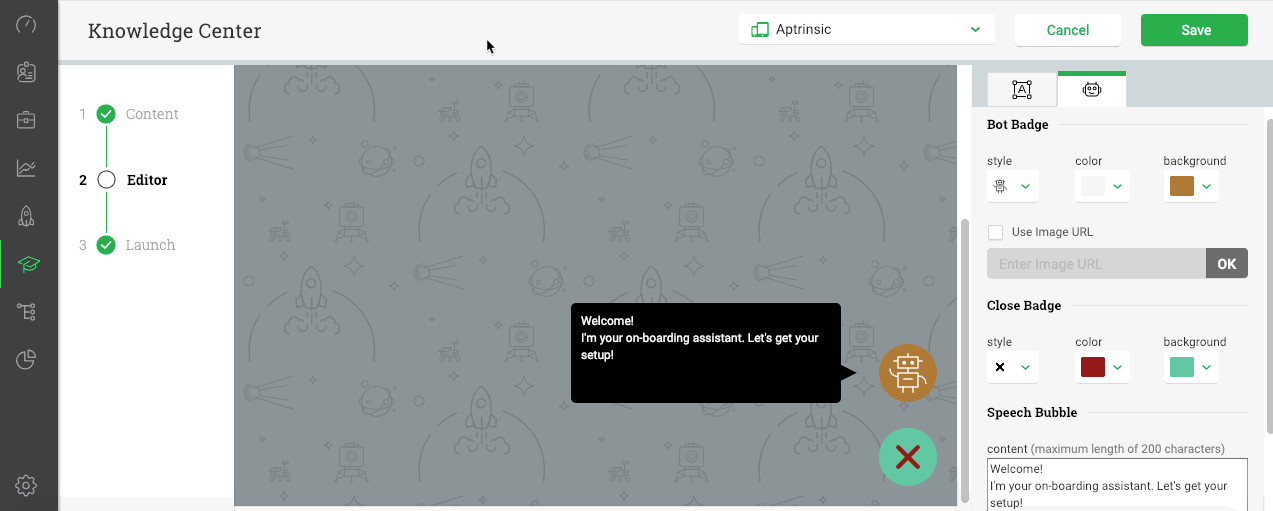Switch to the bot settings tab
Screen dimensions: 1273x511
pyautogui.click(x=1092, y=89)
